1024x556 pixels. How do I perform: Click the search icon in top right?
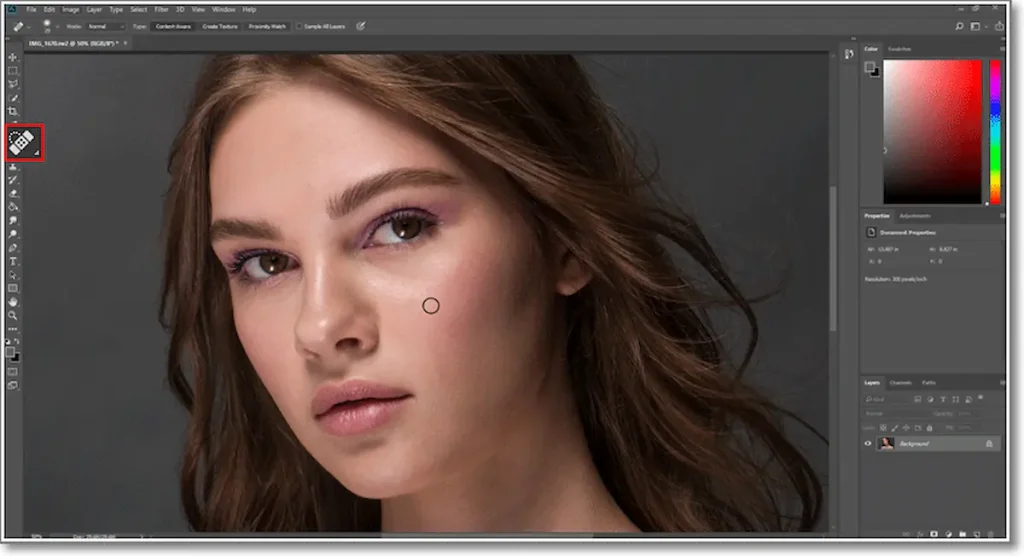tap(959, 26)
